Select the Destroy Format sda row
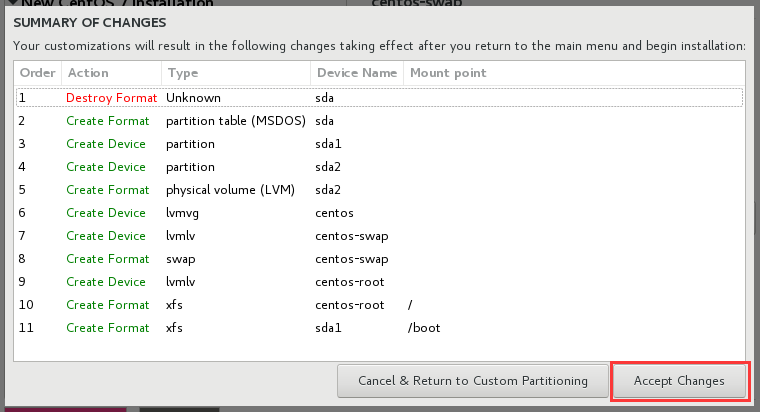This screenshot has height=412, width=760. [x=378, y=98]
